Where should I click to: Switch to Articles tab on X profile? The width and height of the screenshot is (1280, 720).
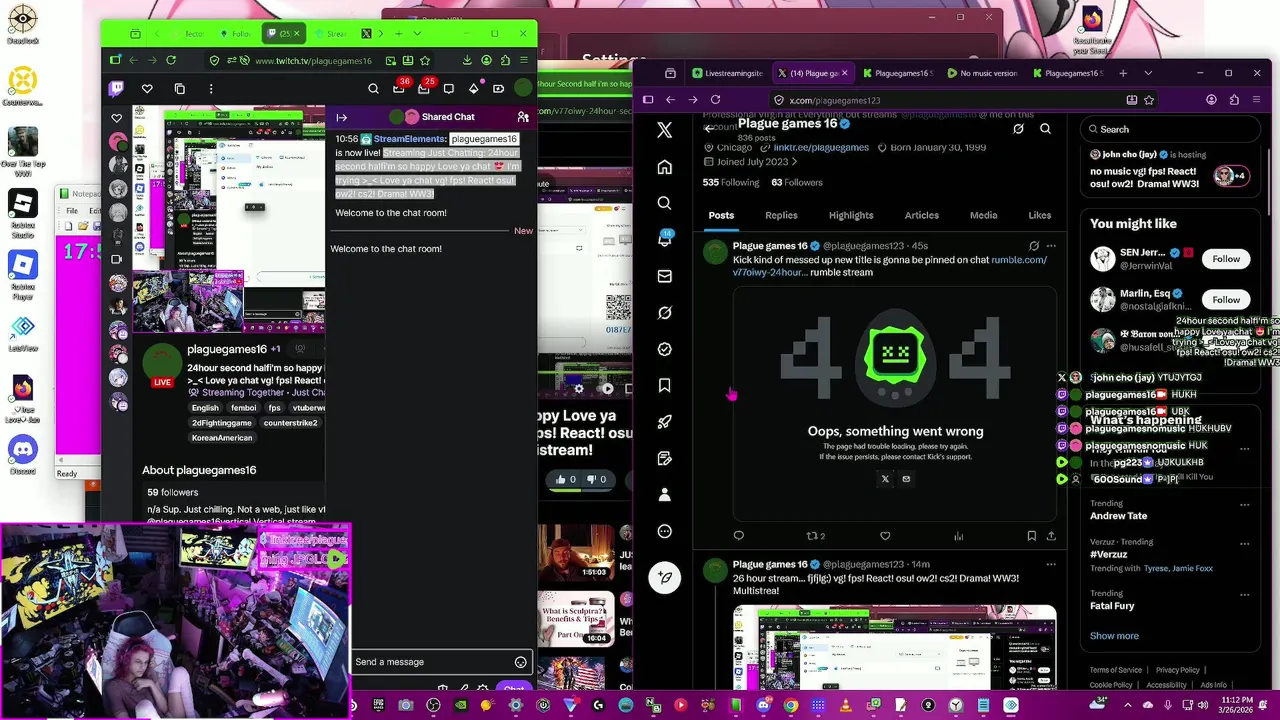(x=921, y=215)
